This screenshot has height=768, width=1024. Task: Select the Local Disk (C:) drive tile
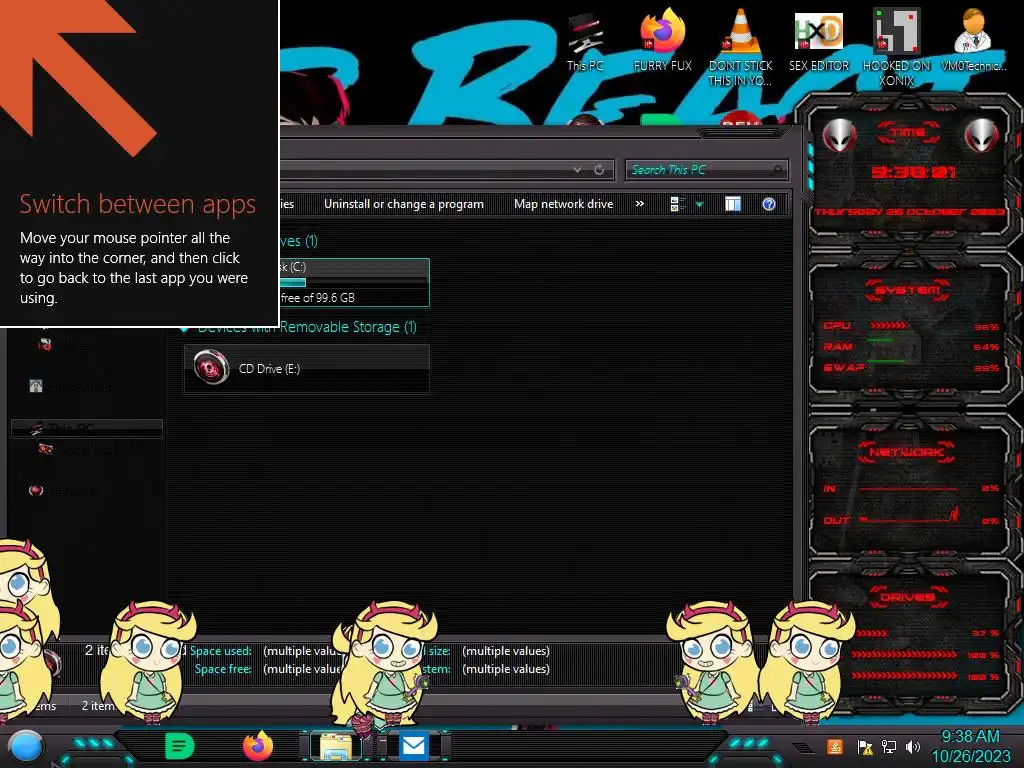coord(355,282)
